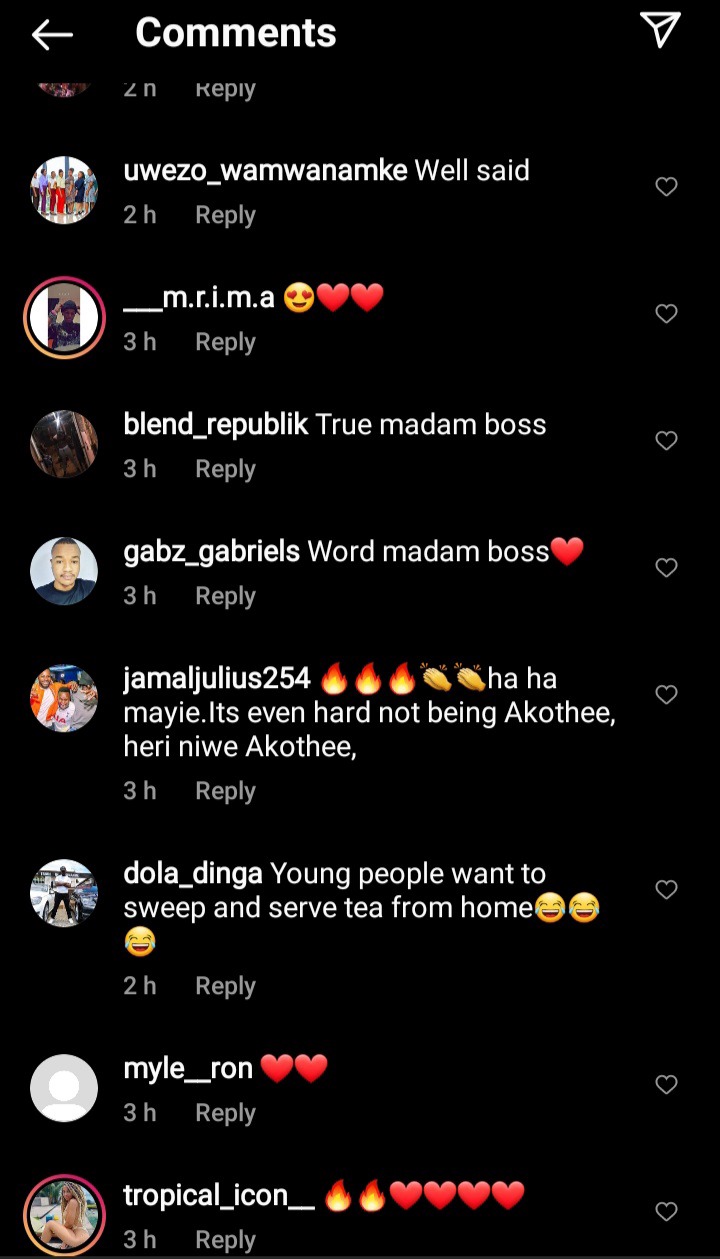Tap heart beside jamaljulius254's comment

(x=666, y=695)
